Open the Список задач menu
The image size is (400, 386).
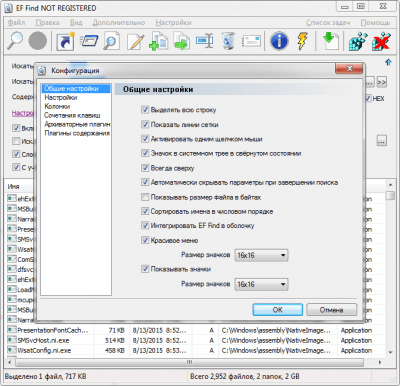[x=328, y=23]
